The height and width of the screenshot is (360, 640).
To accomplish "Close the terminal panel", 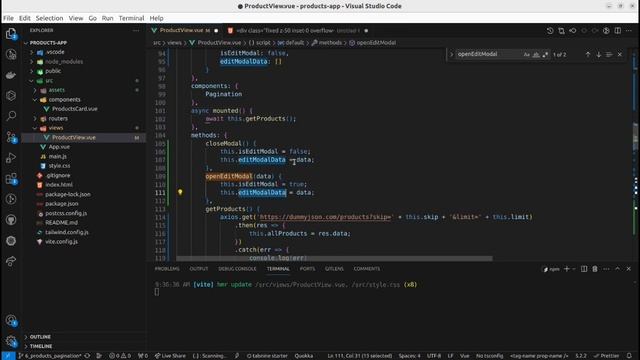I will coord(629,269).
